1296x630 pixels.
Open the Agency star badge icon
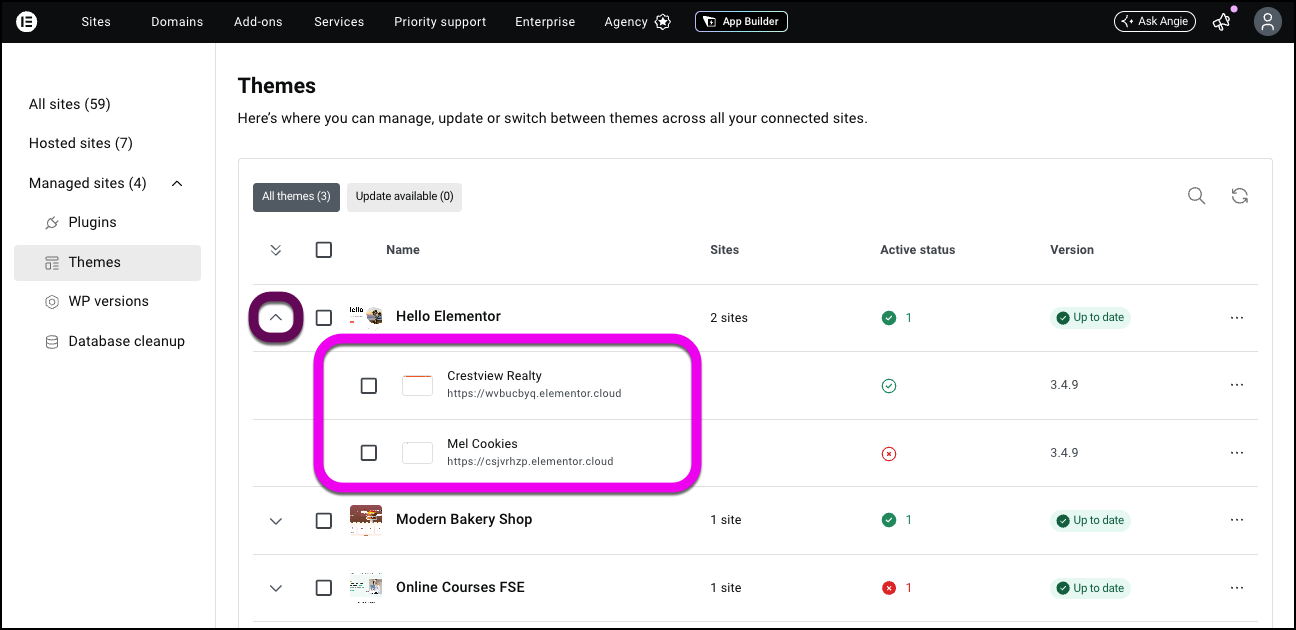(x=663, y=22)
